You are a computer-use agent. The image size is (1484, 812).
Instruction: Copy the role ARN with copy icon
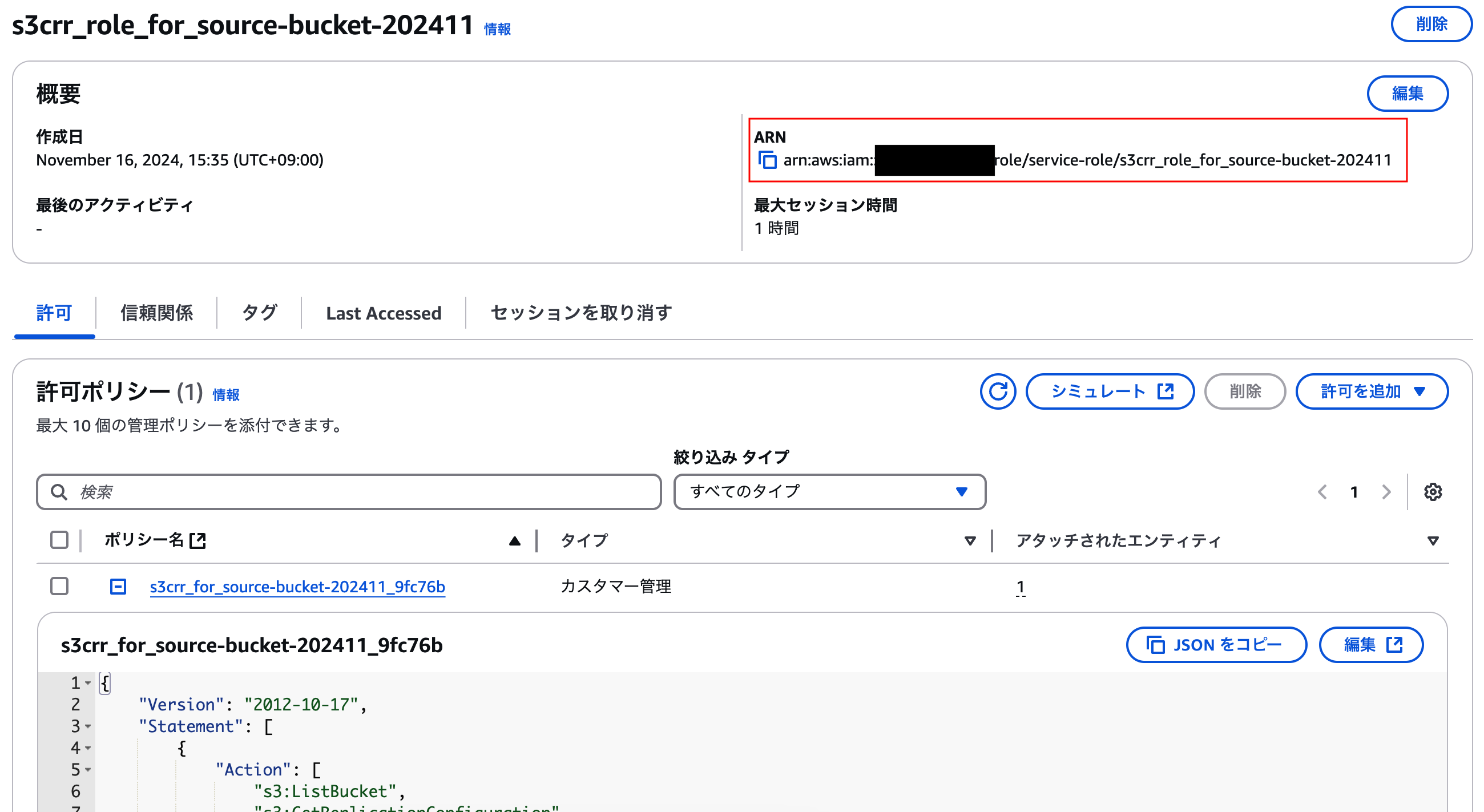click(767, 160)
